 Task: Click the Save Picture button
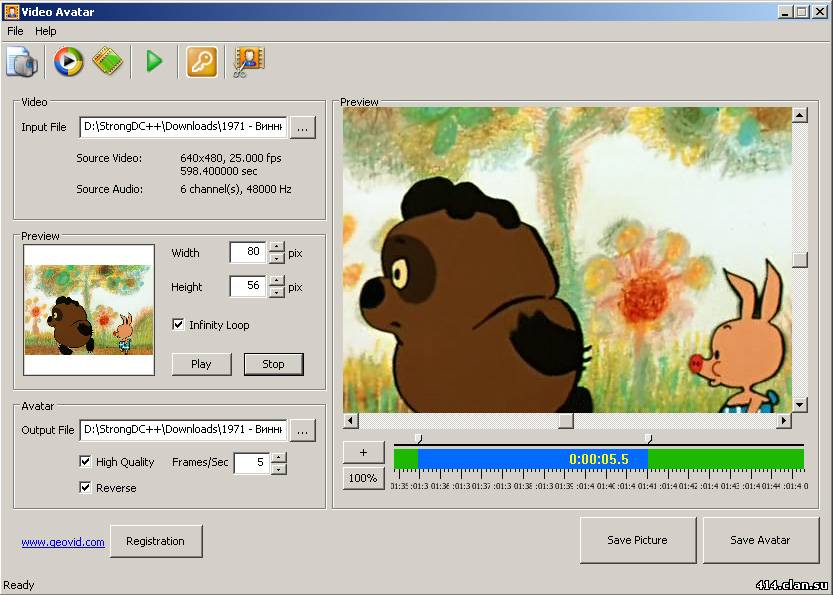point(638,540)
